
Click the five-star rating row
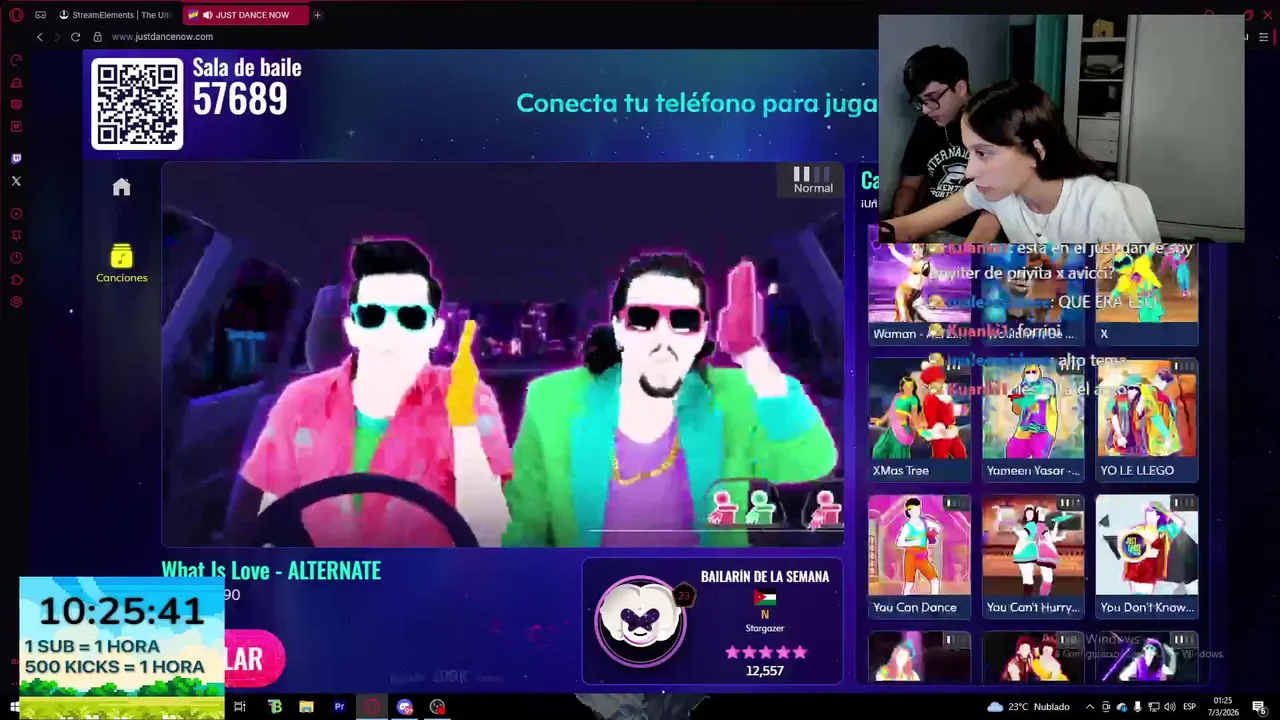[x=765, y=652]
